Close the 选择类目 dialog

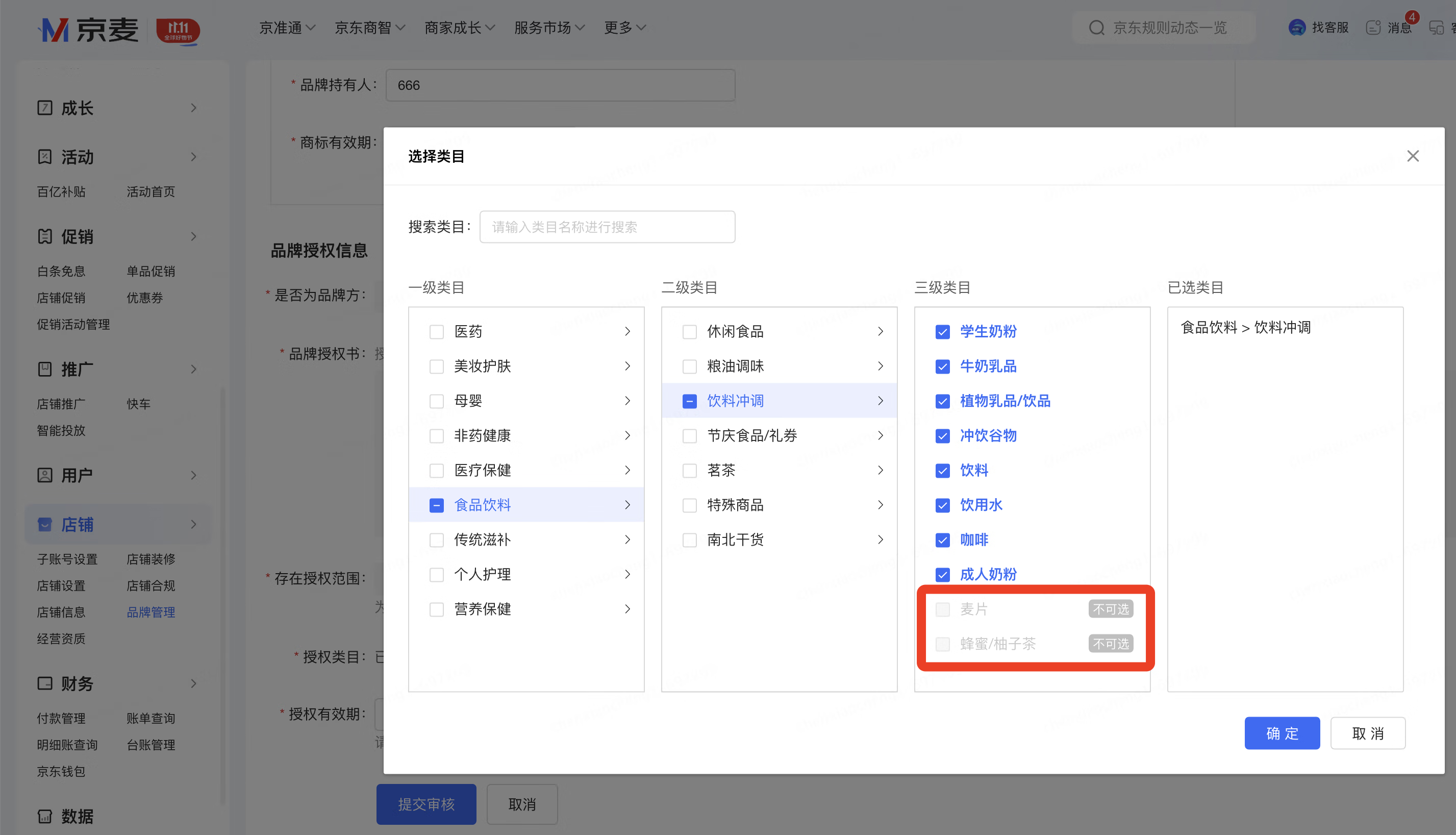click(1413, 156)
